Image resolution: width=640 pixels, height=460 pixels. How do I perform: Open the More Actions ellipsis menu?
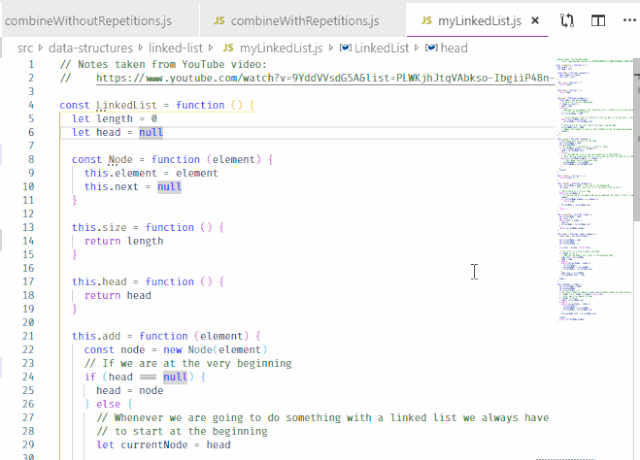point(629,20)
